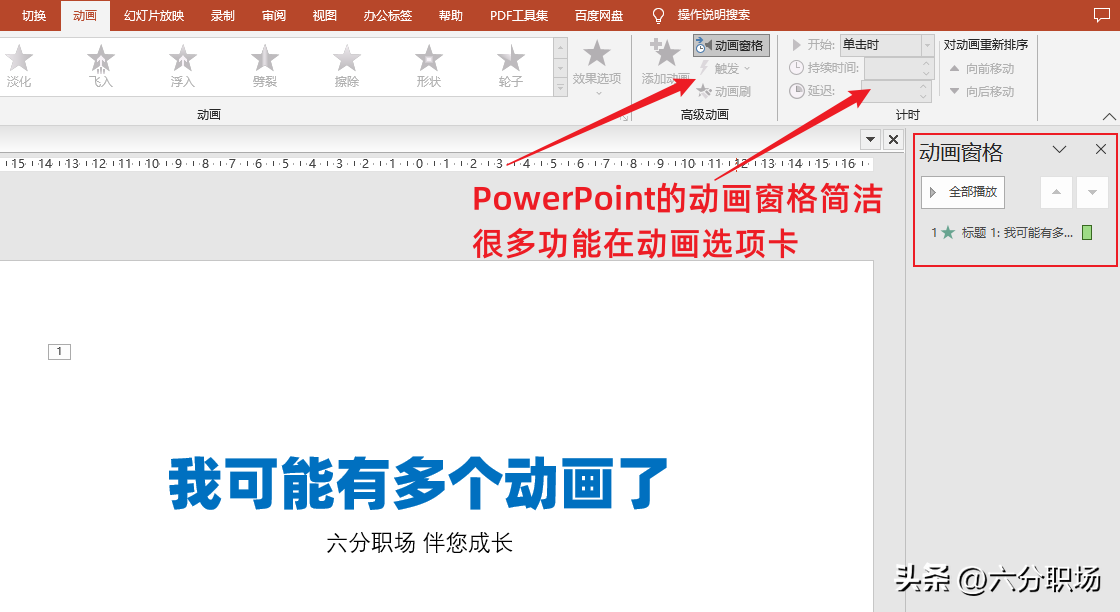Click 向前移动 move earlier
Screen dimensions: 1120x612
[x=982, y=69]
